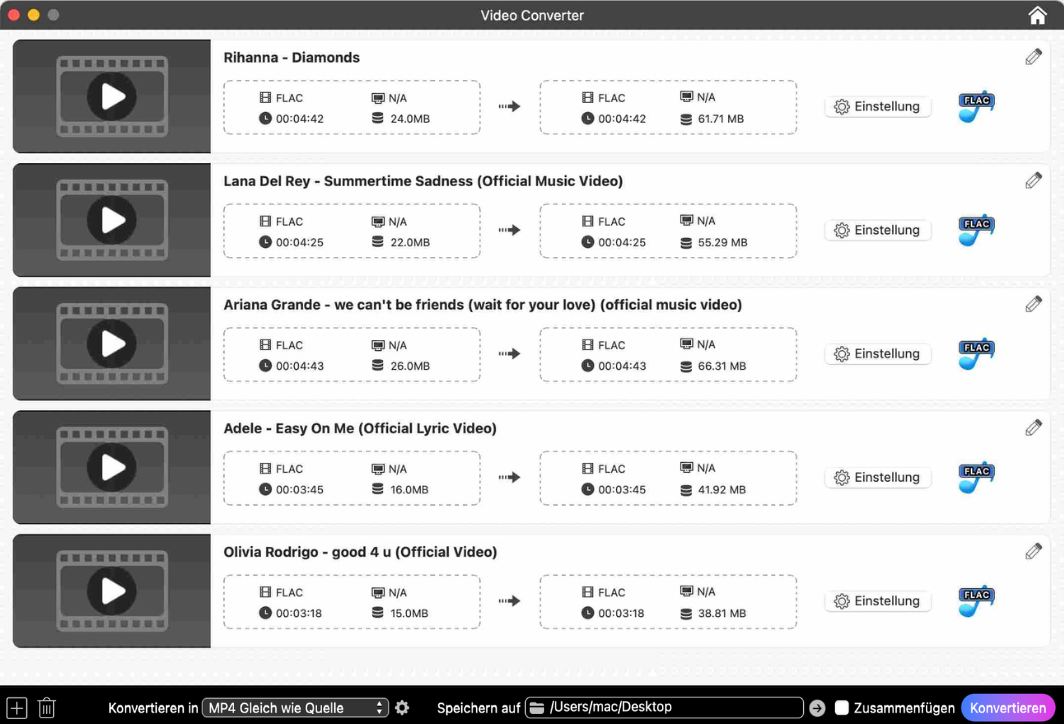This screenshot has height=724, width=1064.
Task: Play Rihanna - Diamonds preview
Action: [x=111, y=96]
